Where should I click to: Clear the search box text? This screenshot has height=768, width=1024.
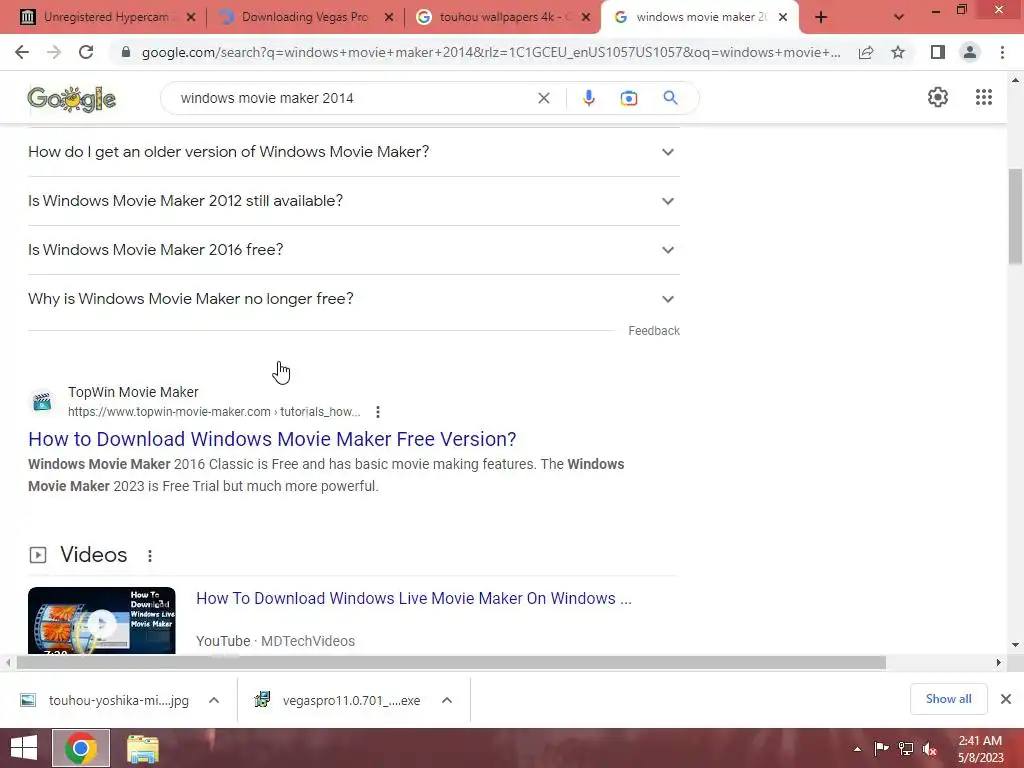(543, 98)
